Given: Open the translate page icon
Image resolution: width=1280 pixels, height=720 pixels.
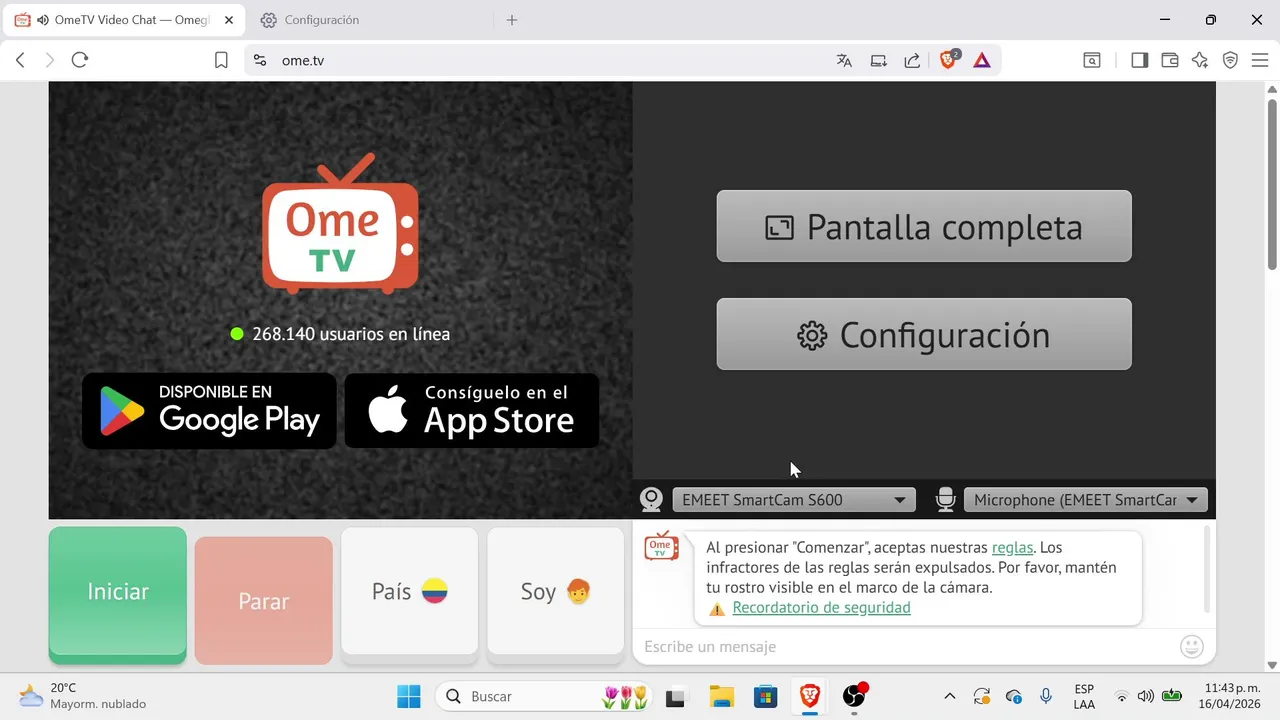Looking at the screenshot, I should click(x=844, y=60).
